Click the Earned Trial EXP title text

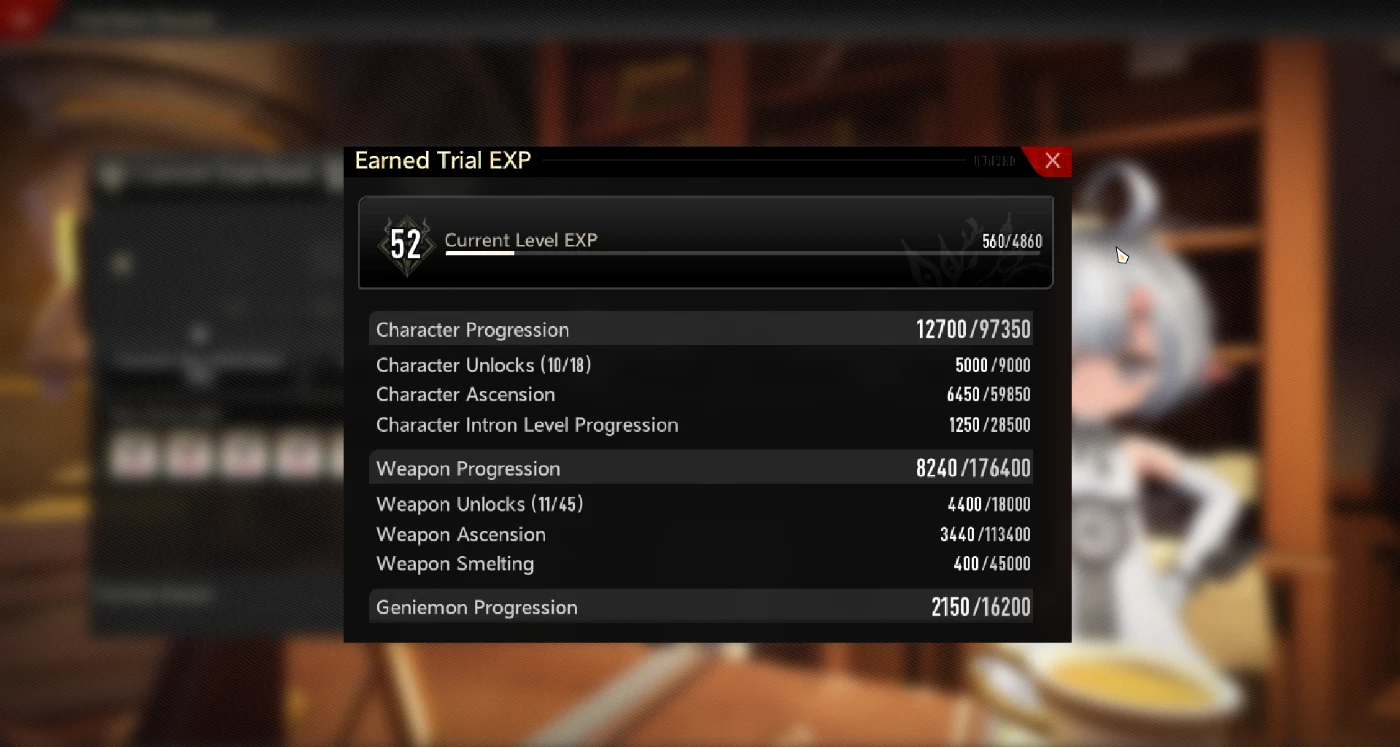(443, 161)
